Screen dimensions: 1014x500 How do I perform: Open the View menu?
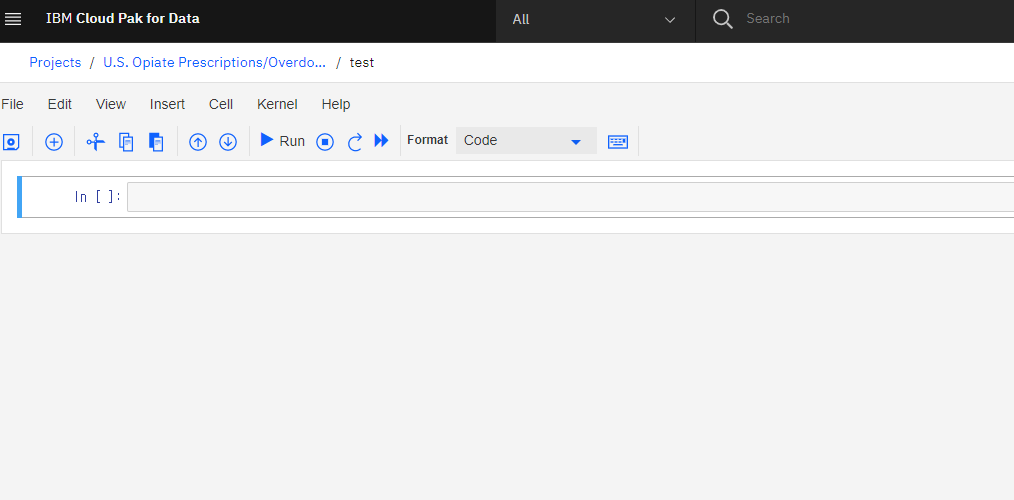(111, 104)
